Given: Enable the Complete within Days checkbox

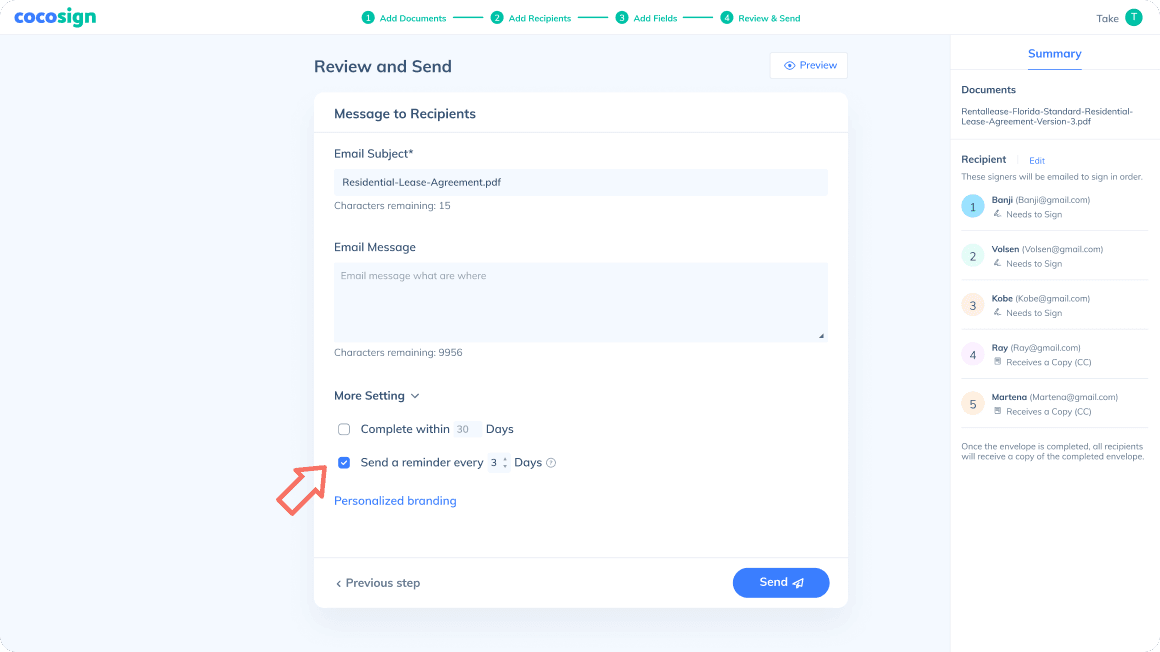Looking at the screenshot, I should coord(344,429).
